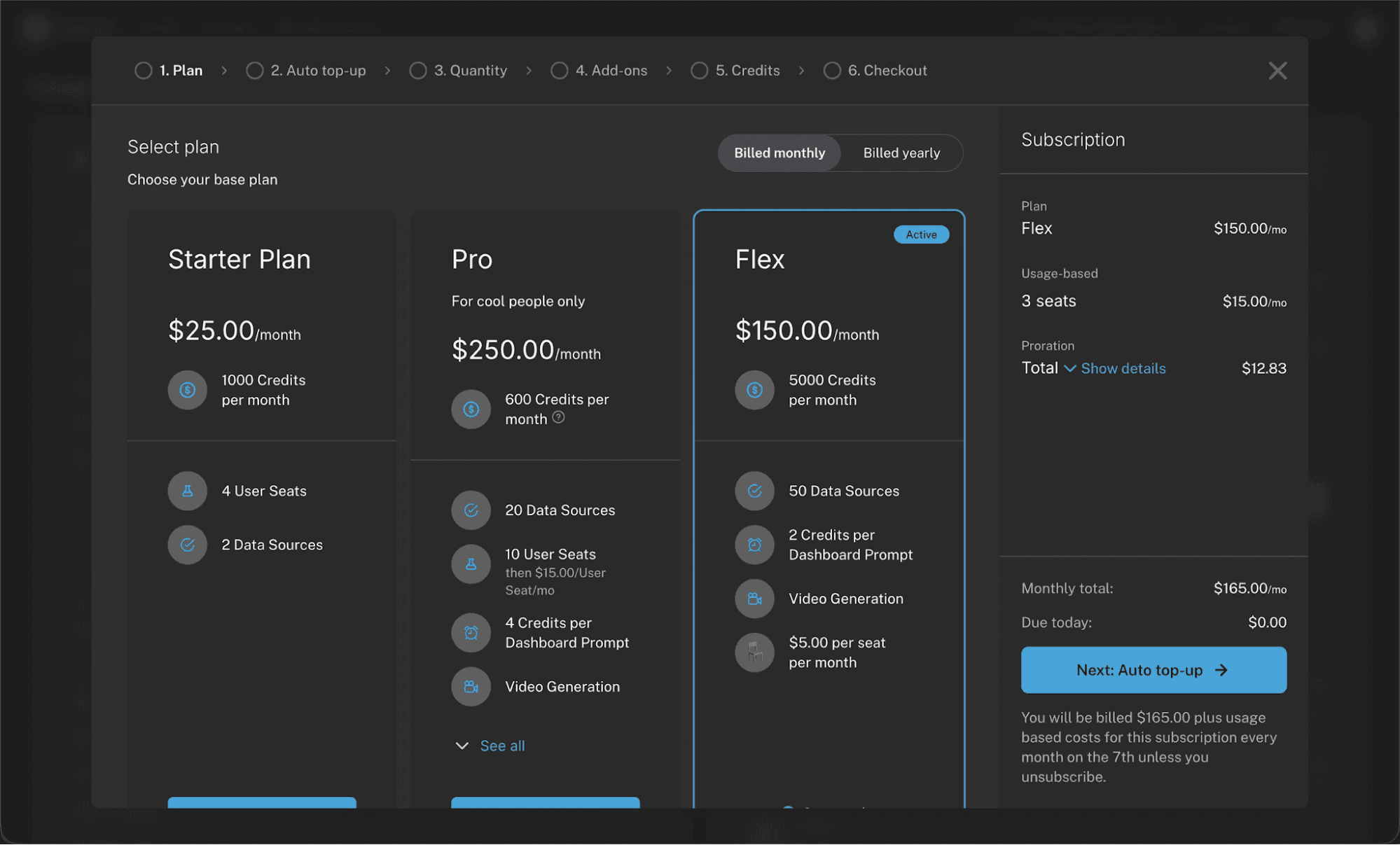The height and width of the screenshot is (845, 1400).
Task: Open the 4. Add-ons step
Action: [x=599, y=71]
